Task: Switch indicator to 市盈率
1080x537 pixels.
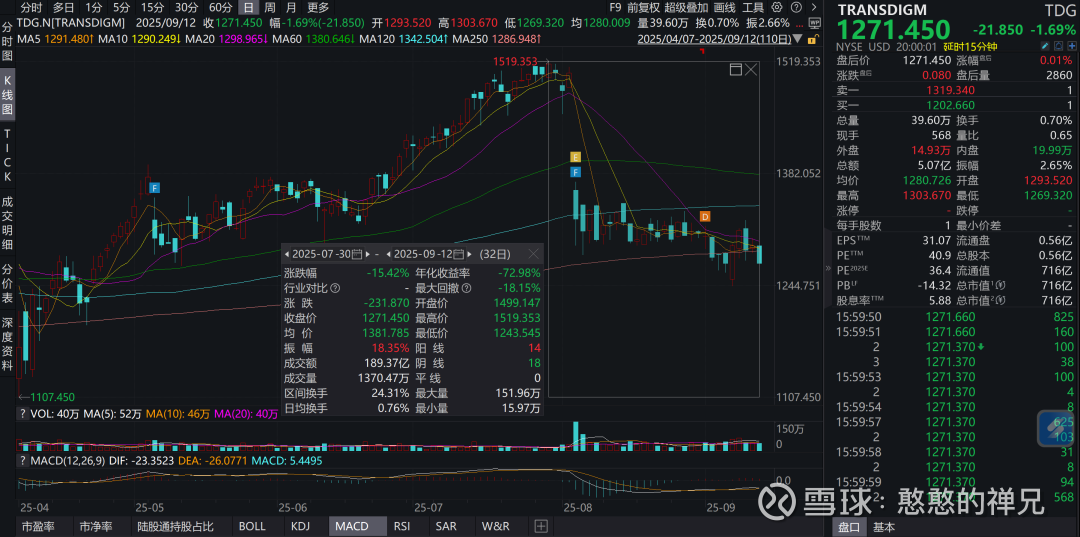Action: click(x=39, y=527)
